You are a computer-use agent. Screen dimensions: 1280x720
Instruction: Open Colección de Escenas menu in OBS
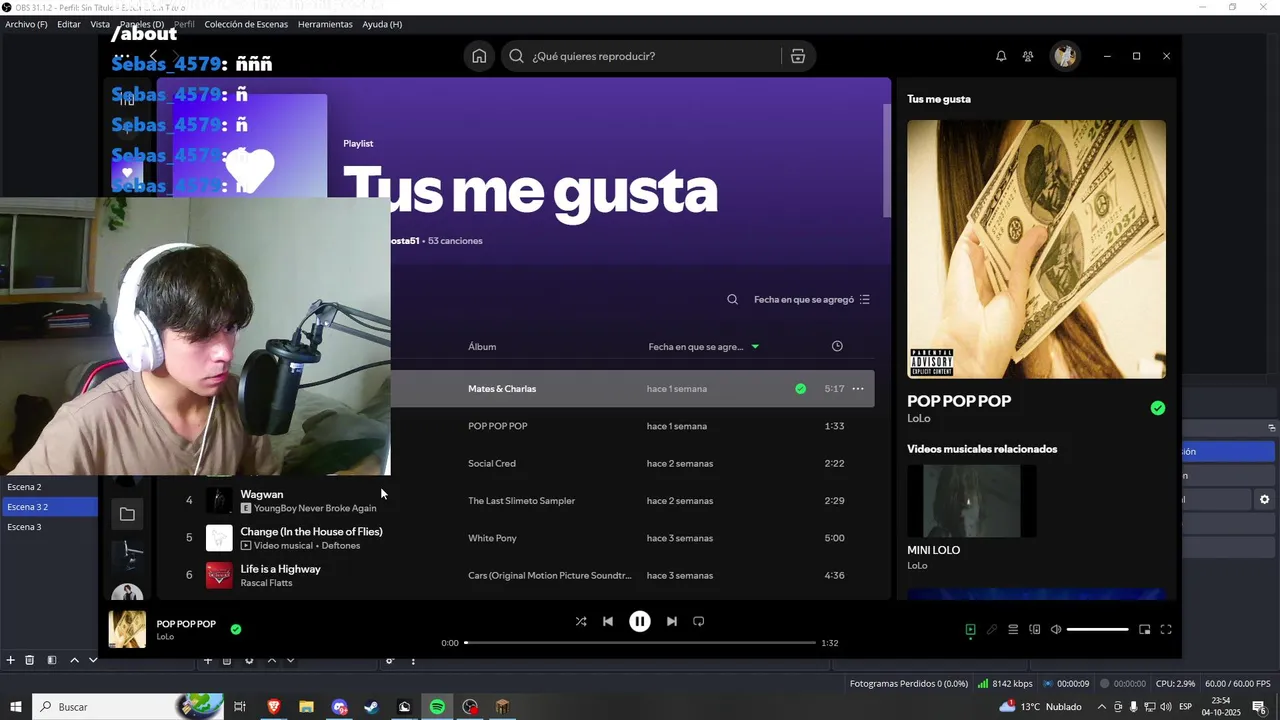(246, 24)
